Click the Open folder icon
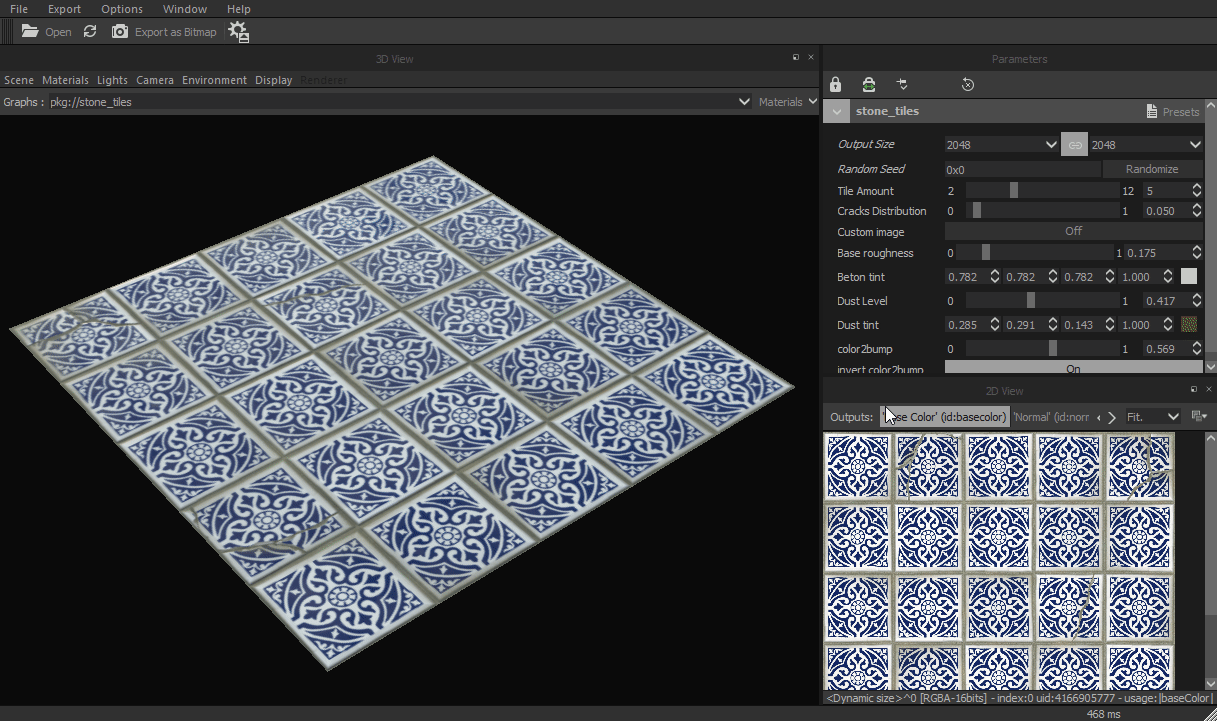The image size is (1217, 721). (30, 32)
